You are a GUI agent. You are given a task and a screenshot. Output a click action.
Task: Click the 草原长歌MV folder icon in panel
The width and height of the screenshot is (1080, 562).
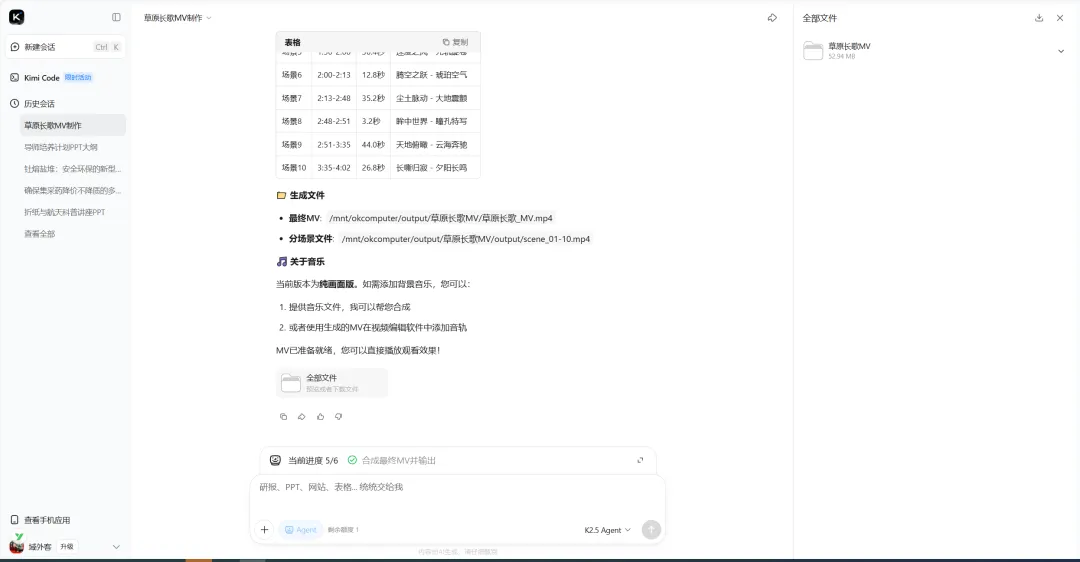[x=813, y=51]
